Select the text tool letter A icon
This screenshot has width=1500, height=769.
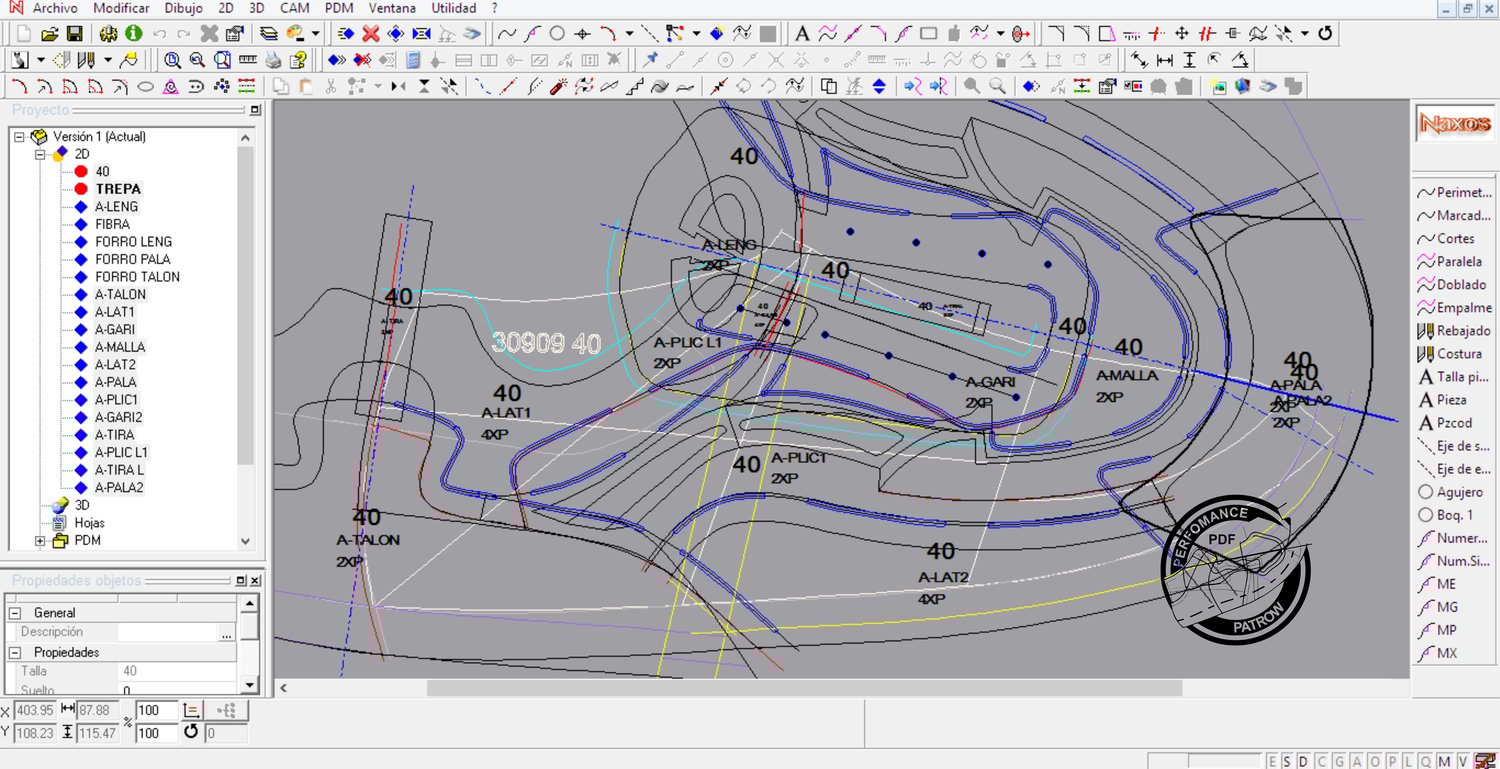801,34
